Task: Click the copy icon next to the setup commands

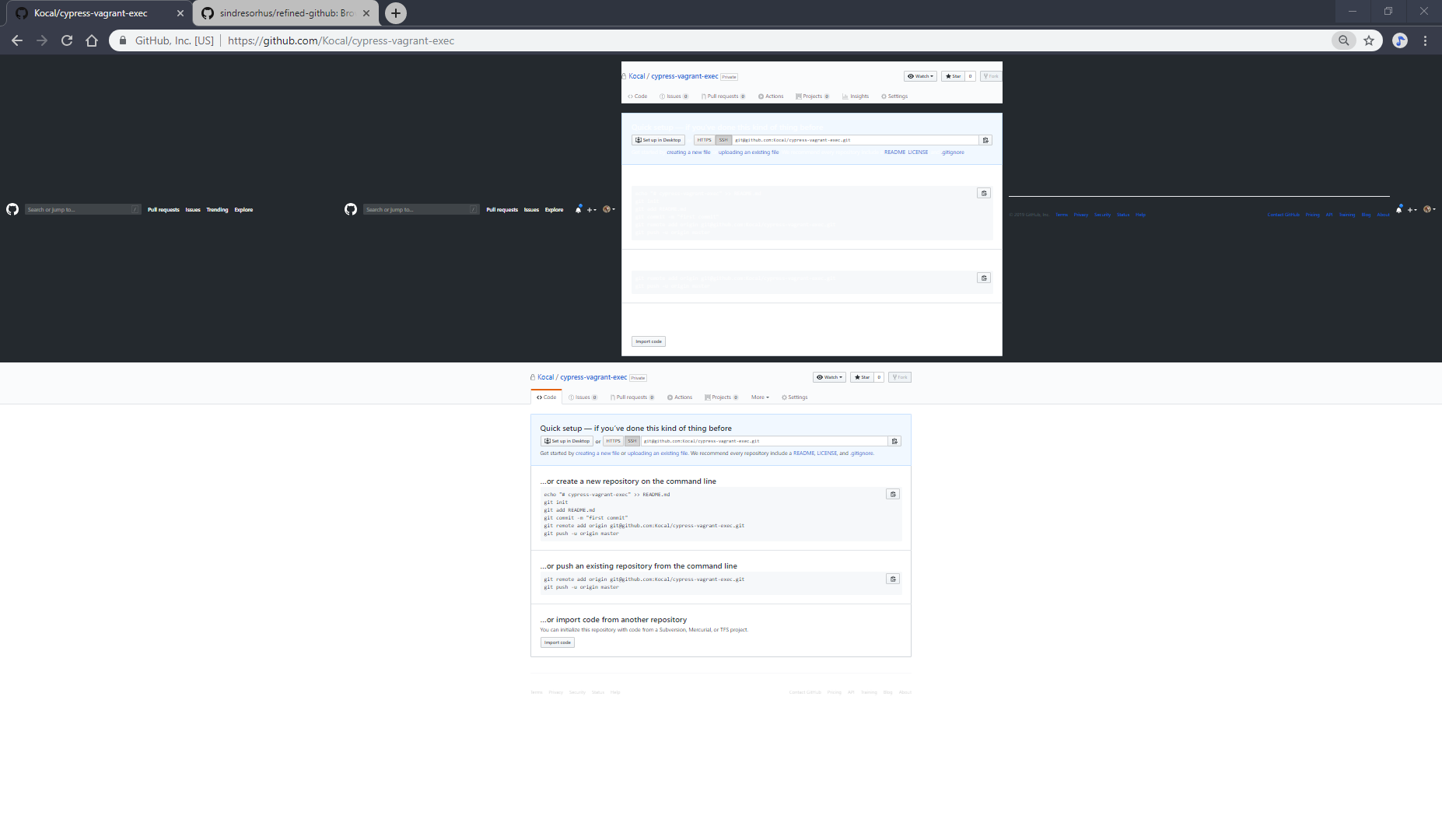Action: click(892, 494)
